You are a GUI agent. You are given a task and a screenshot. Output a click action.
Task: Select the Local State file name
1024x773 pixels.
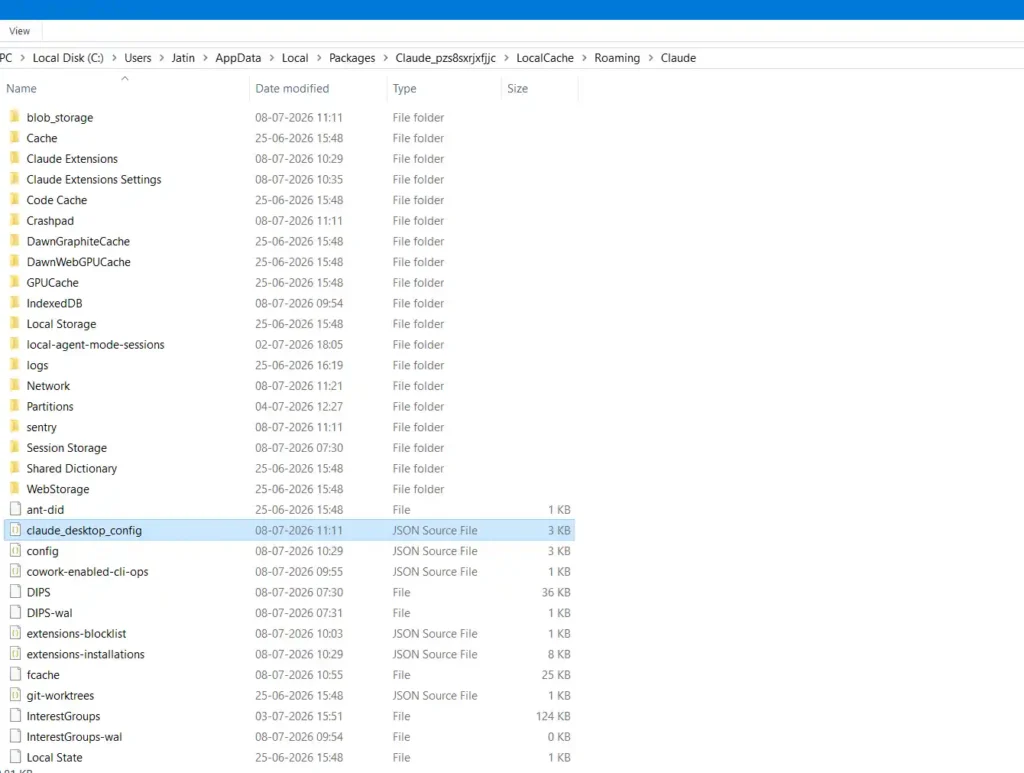[54, 757]
